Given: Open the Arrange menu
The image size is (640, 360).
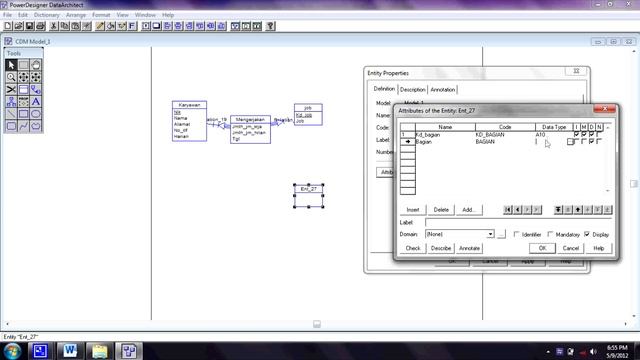Looking at the screenshot, I should click(76, 15).
